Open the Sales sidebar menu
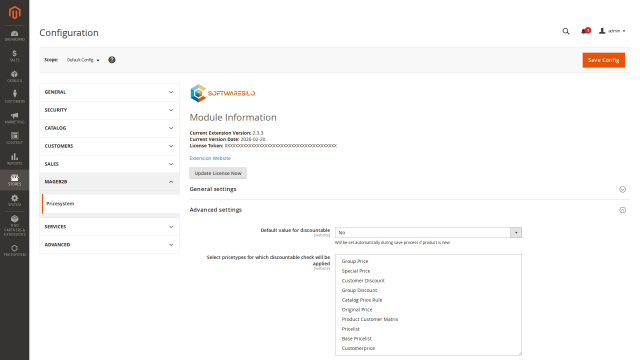 coord(15,56)
